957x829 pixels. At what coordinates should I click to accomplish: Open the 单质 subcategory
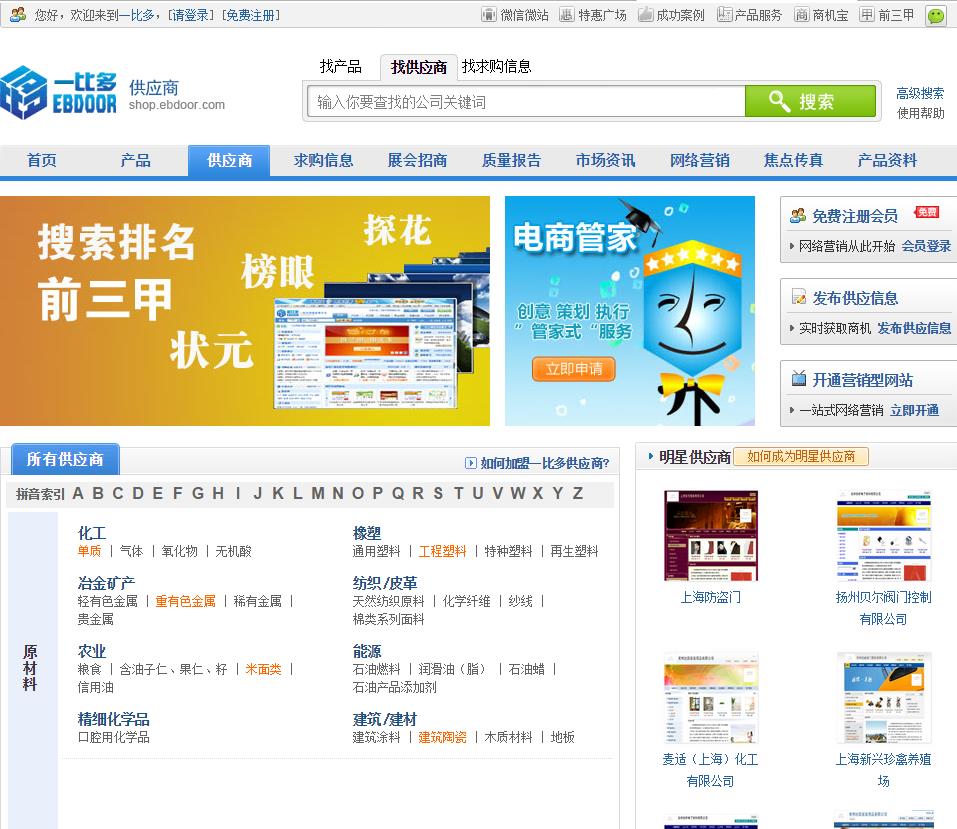pos(89,551)
